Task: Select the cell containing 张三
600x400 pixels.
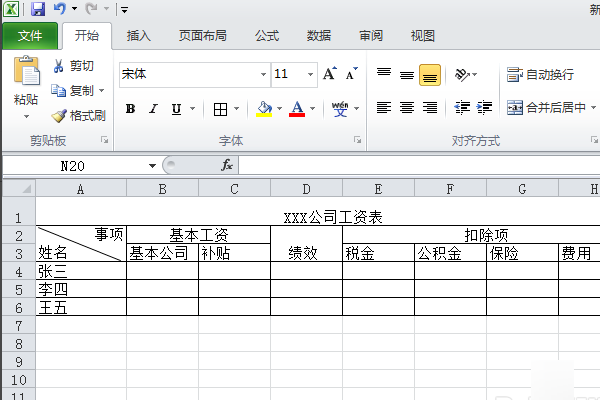Action: click(x=81, y=271)
